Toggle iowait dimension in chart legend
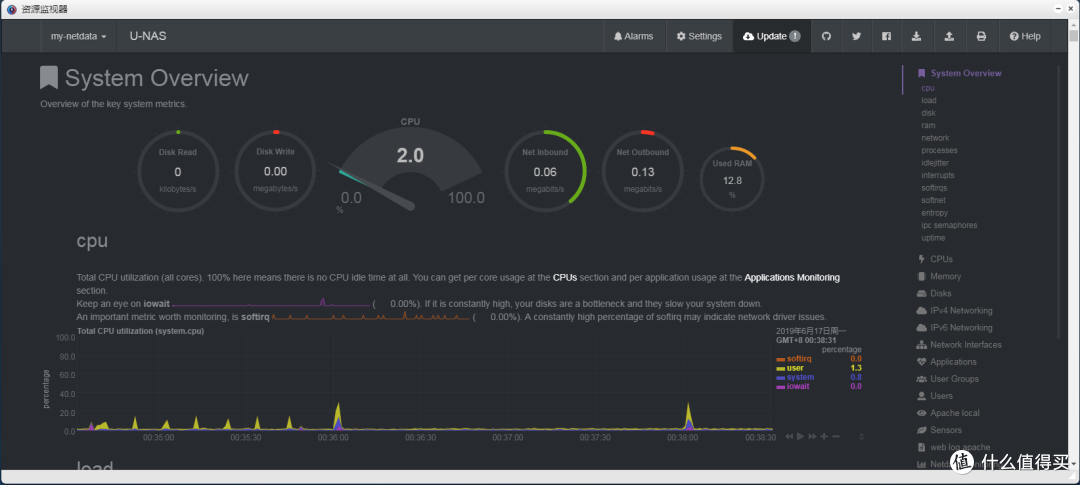The height and width of the screenshot is (485, 1080). click(798, 386)
